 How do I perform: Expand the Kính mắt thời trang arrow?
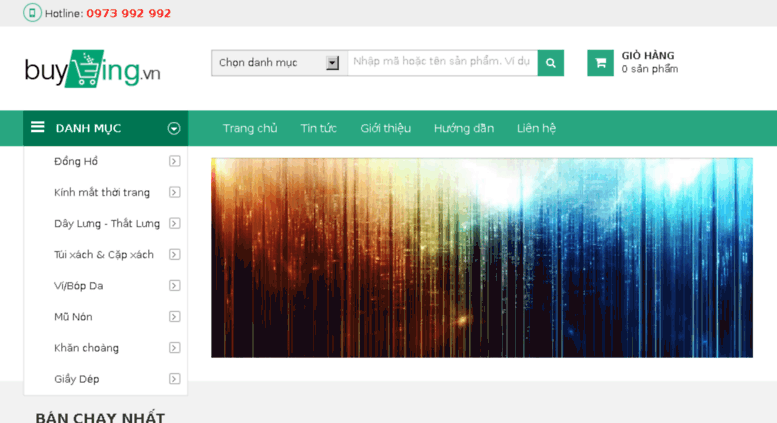tap(174, 192)
